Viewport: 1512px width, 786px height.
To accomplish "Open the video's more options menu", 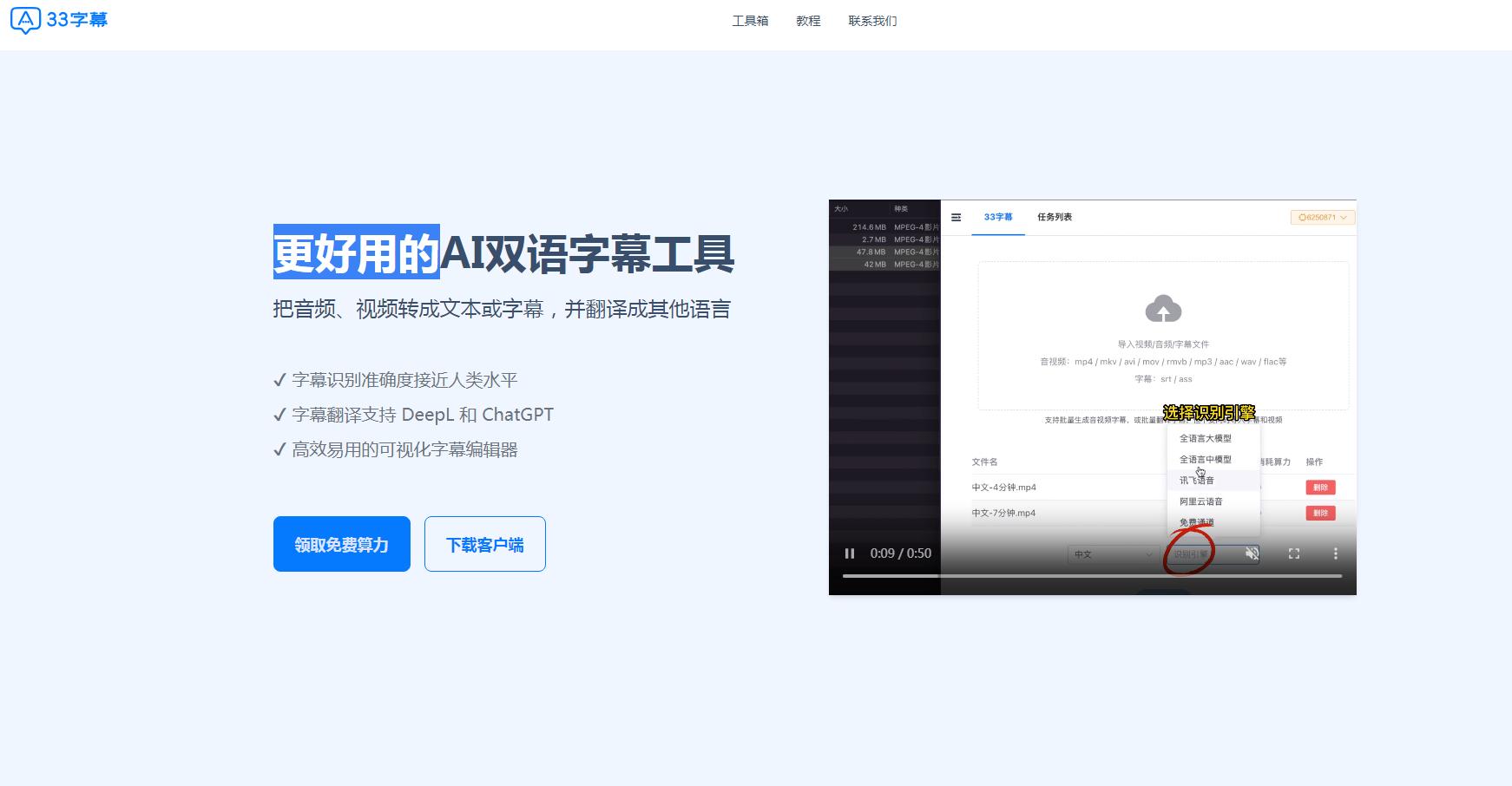I will [1336, 553].
